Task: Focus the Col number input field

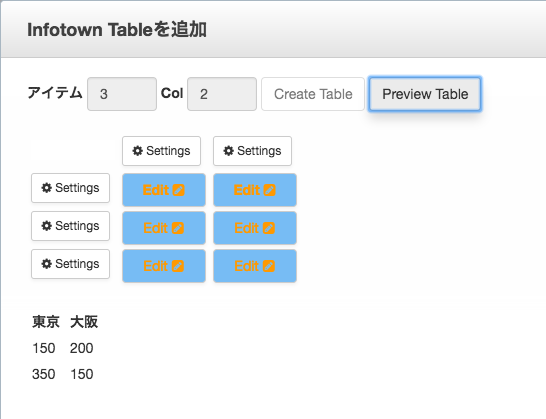Action: [222, 94]
